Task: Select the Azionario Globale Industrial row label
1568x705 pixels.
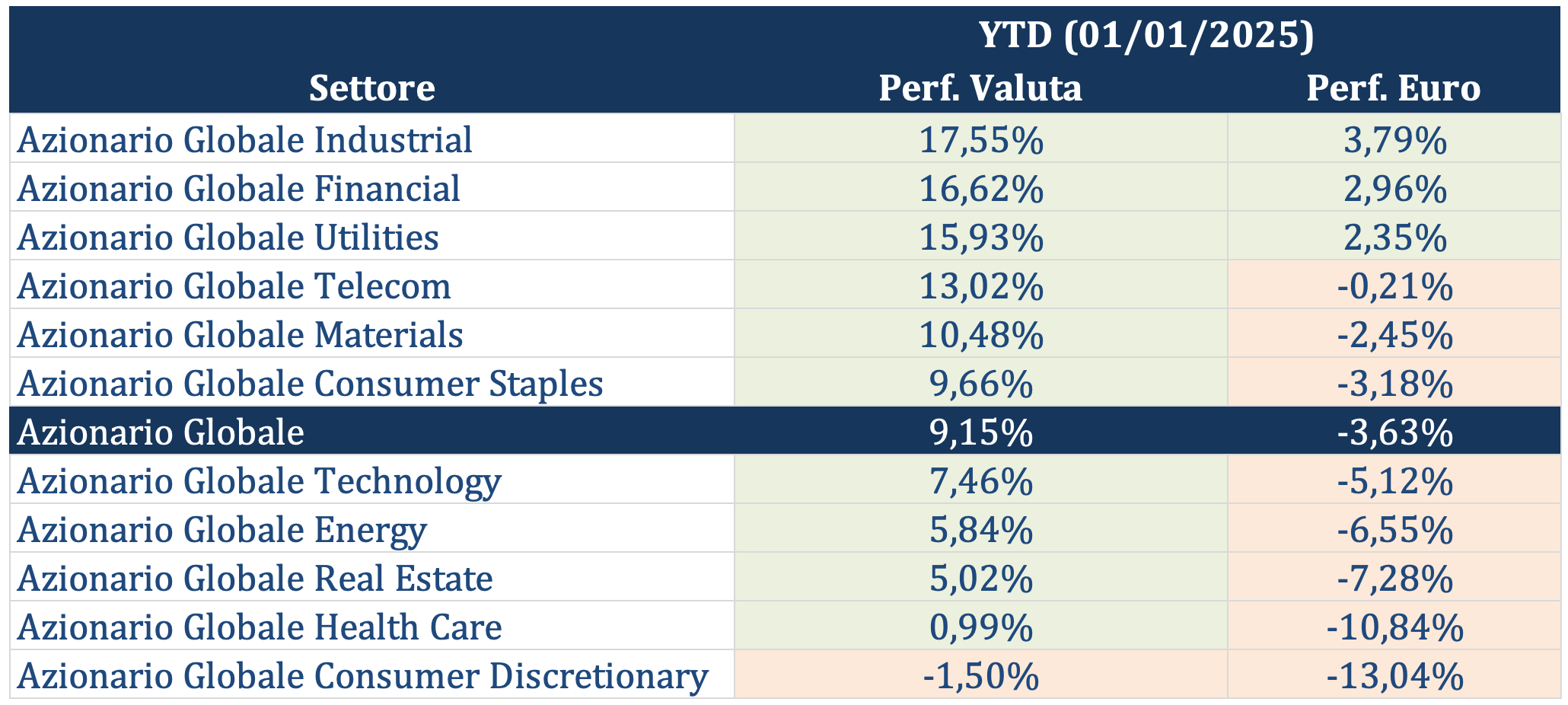Action: (245, 140)
